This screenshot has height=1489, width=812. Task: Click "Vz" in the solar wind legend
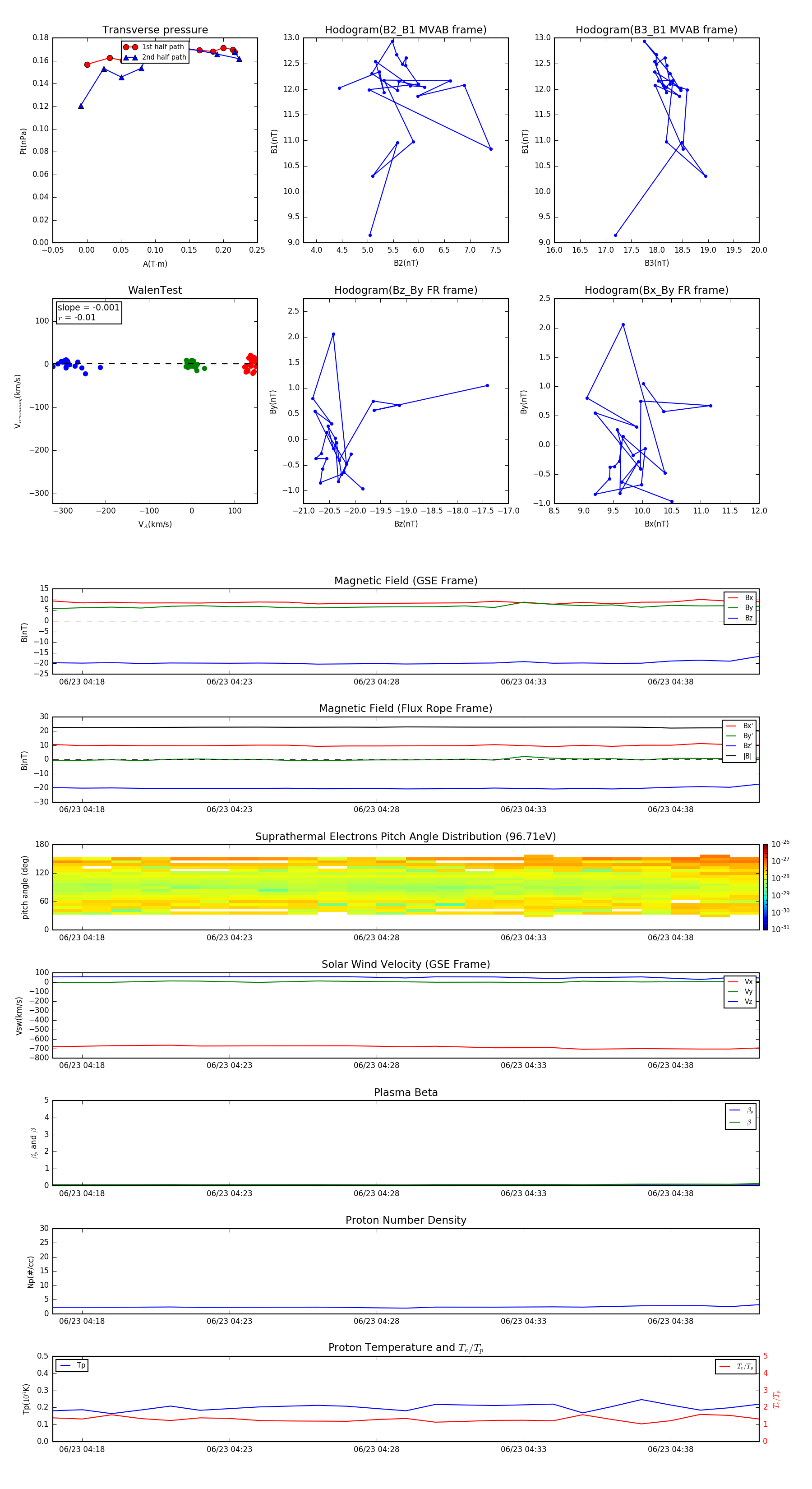point(741,1002)
